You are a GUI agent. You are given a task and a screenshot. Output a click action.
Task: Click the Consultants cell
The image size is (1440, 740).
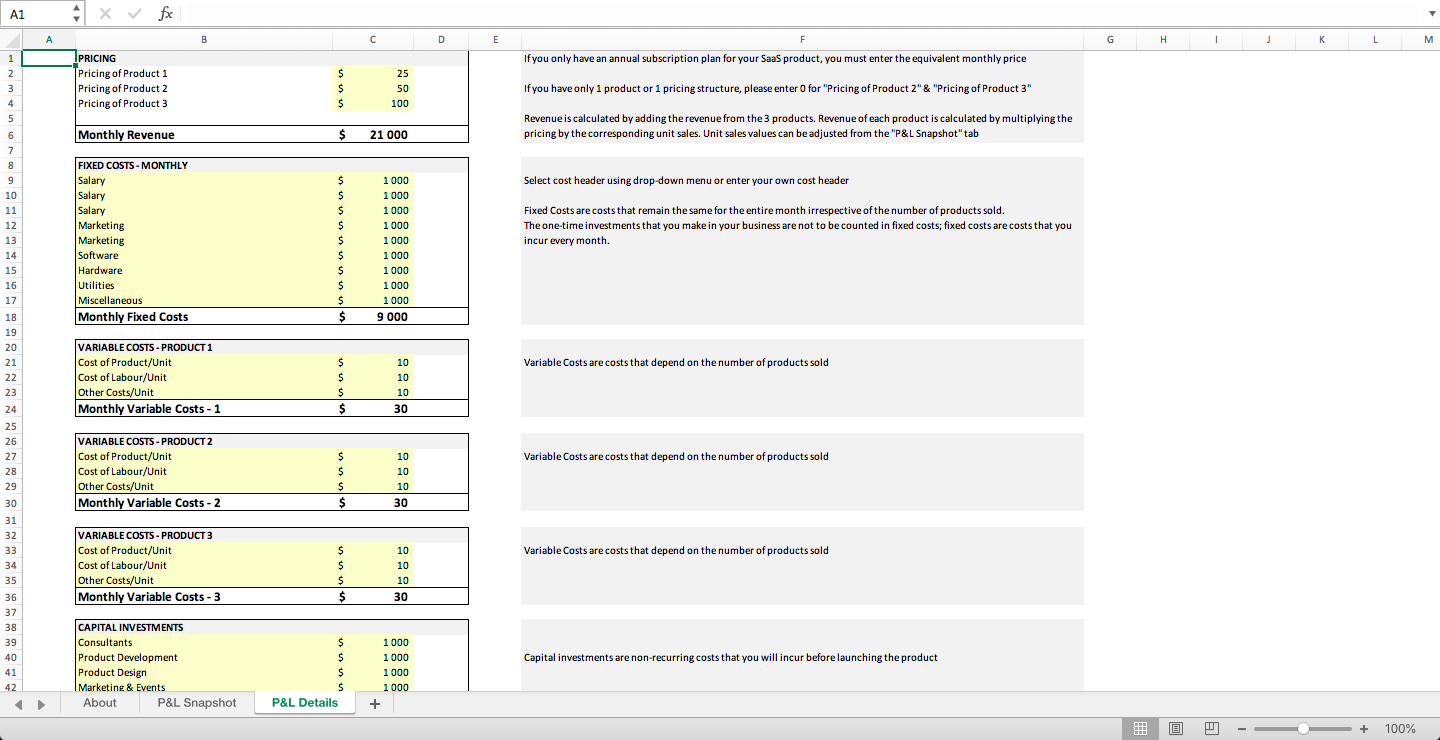[x=203, y=642]
